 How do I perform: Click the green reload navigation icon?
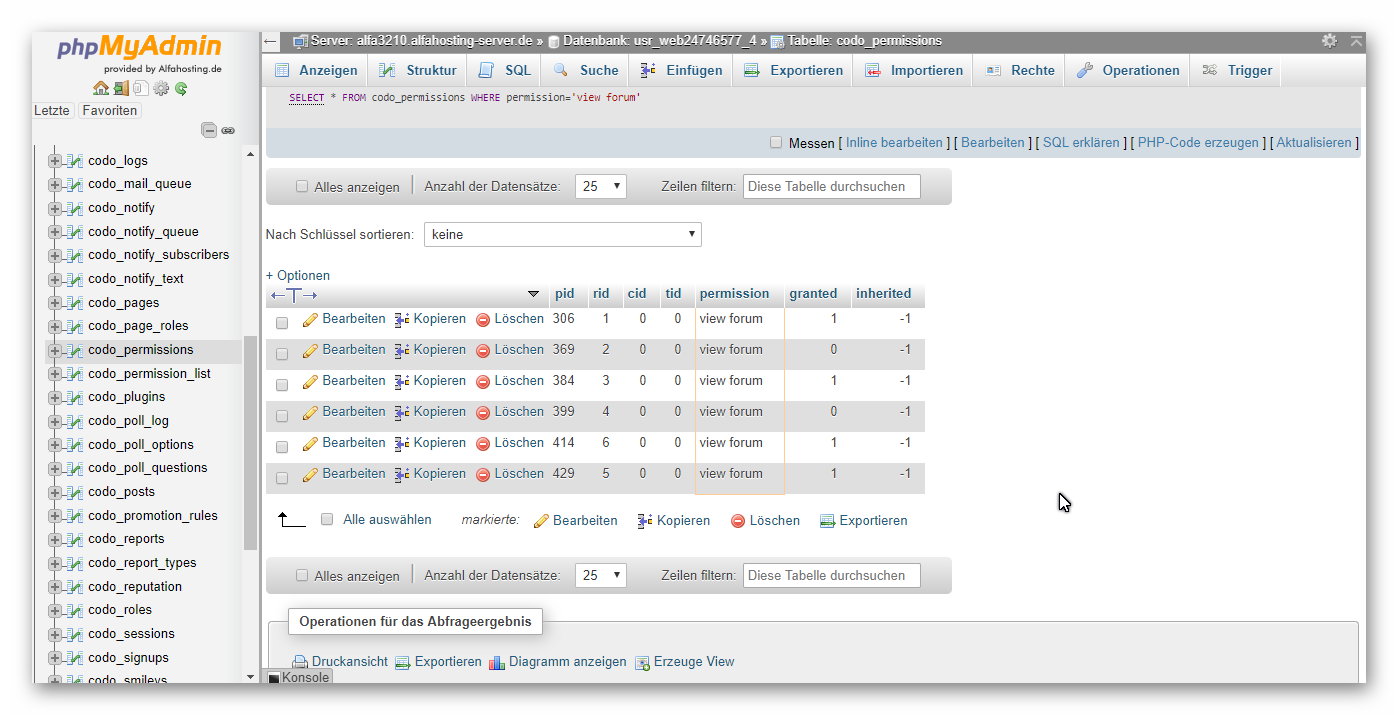point(181,89)
